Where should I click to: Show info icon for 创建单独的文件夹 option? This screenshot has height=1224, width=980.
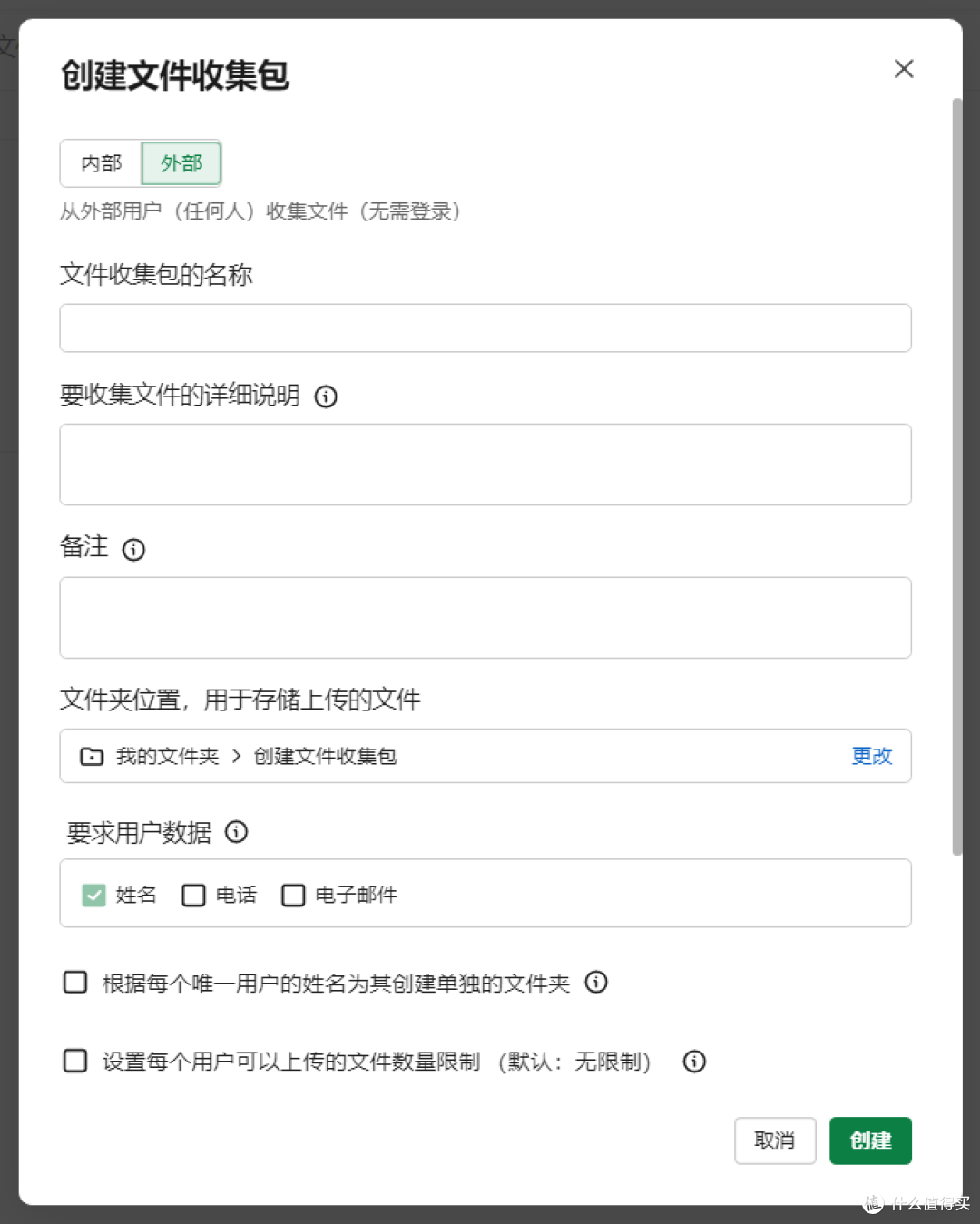tap(596, 982)
